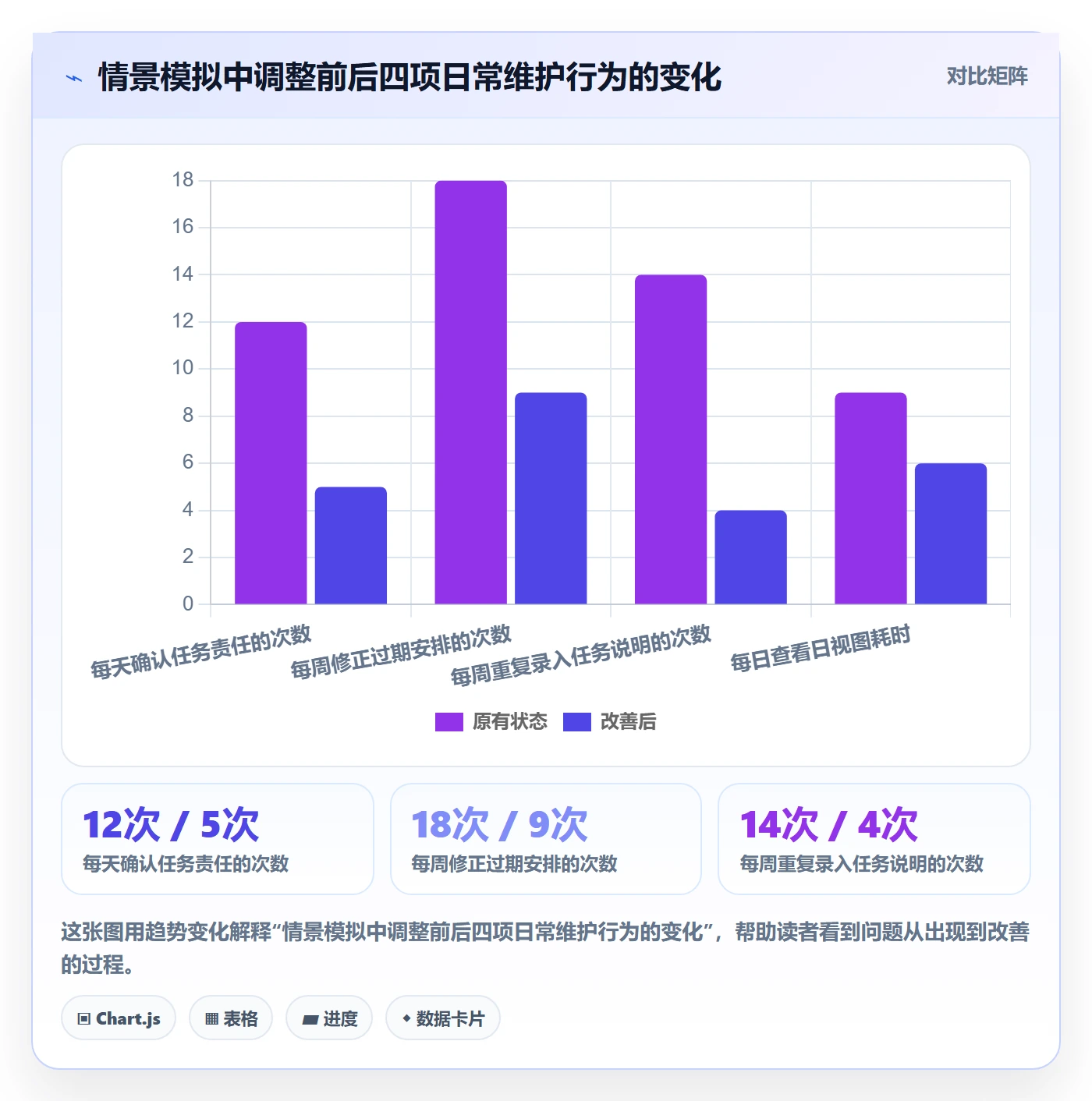Click the lightning icon beside the title
Image resolution: width=1092 pixels, height=1101 pixels.
coord(74,78)
